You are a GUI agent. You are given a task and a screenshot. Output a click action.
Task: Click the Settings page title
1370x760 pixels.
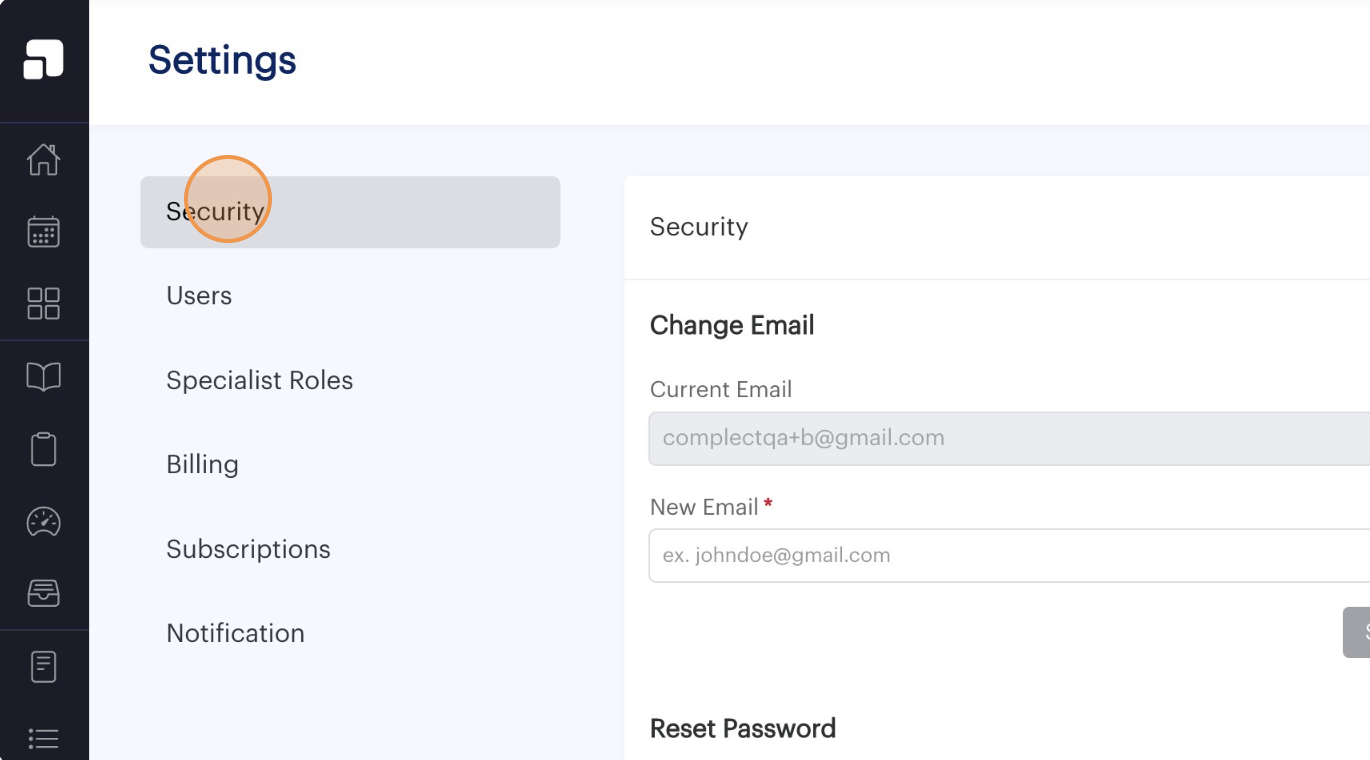[222, 61]
